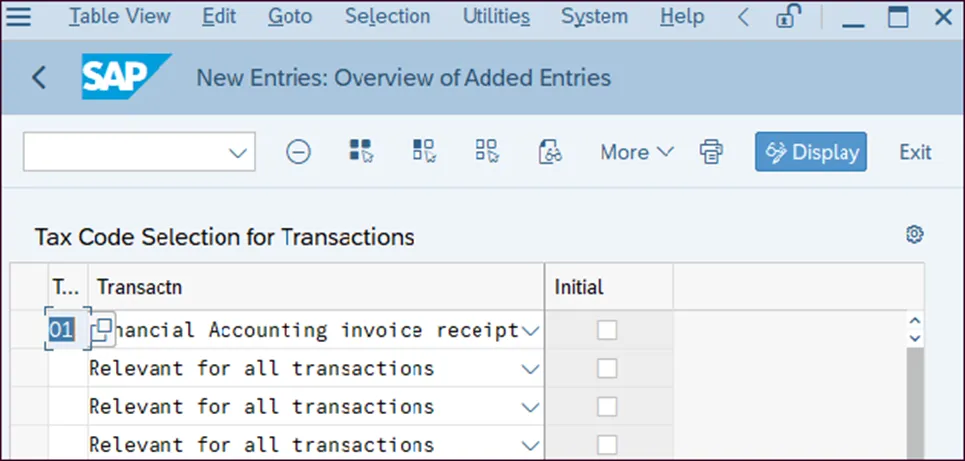Viewport: 965px width, 461px height.
Task: Open the More toolbar dropdown
Action: point(637,152)
